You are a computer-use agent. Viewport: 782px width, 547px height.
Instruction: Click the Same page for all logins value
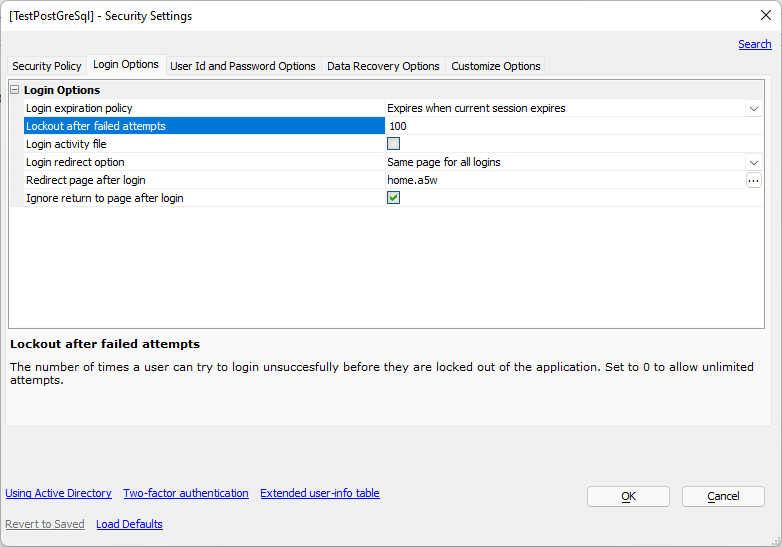coord(444,162)
